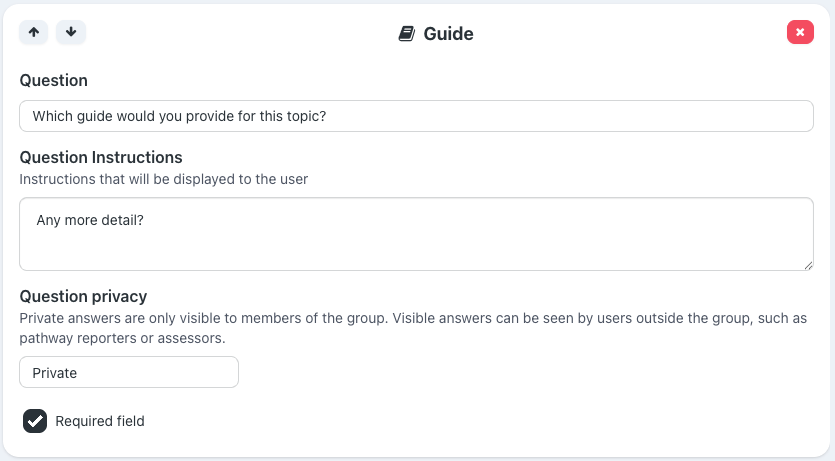
Task: Place cursor on 'Any more detail?' text
Action: pyautogui.click(x=90, y=219)
